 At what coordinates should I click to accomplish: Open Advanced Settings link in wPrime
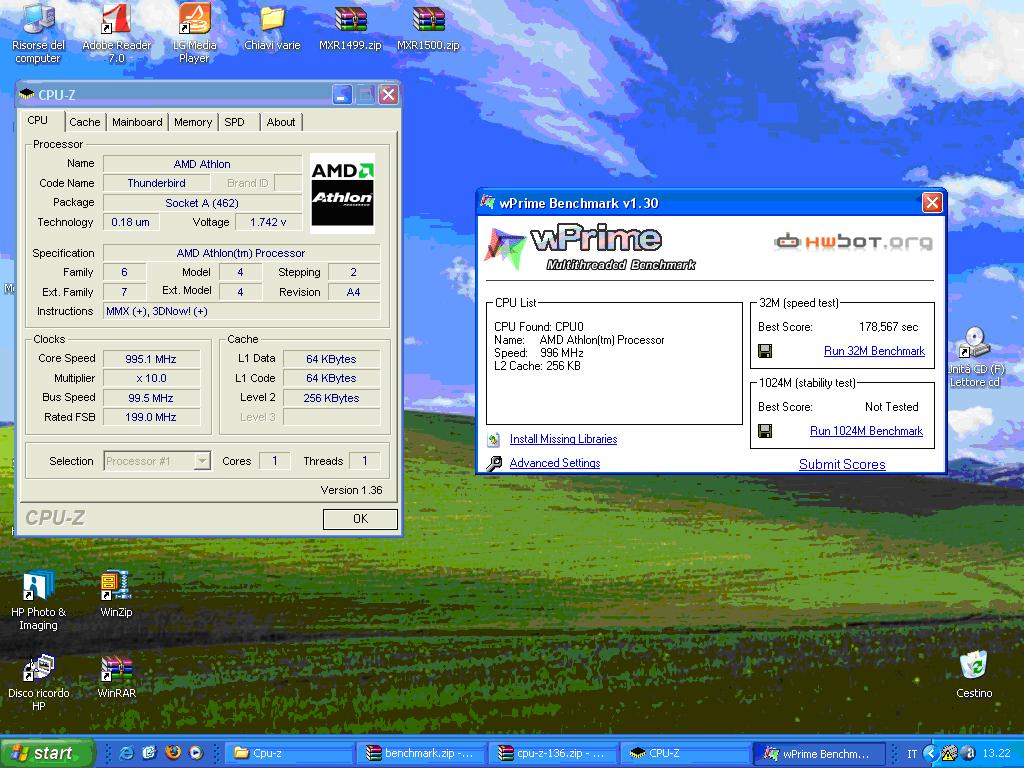click(555, 463)
